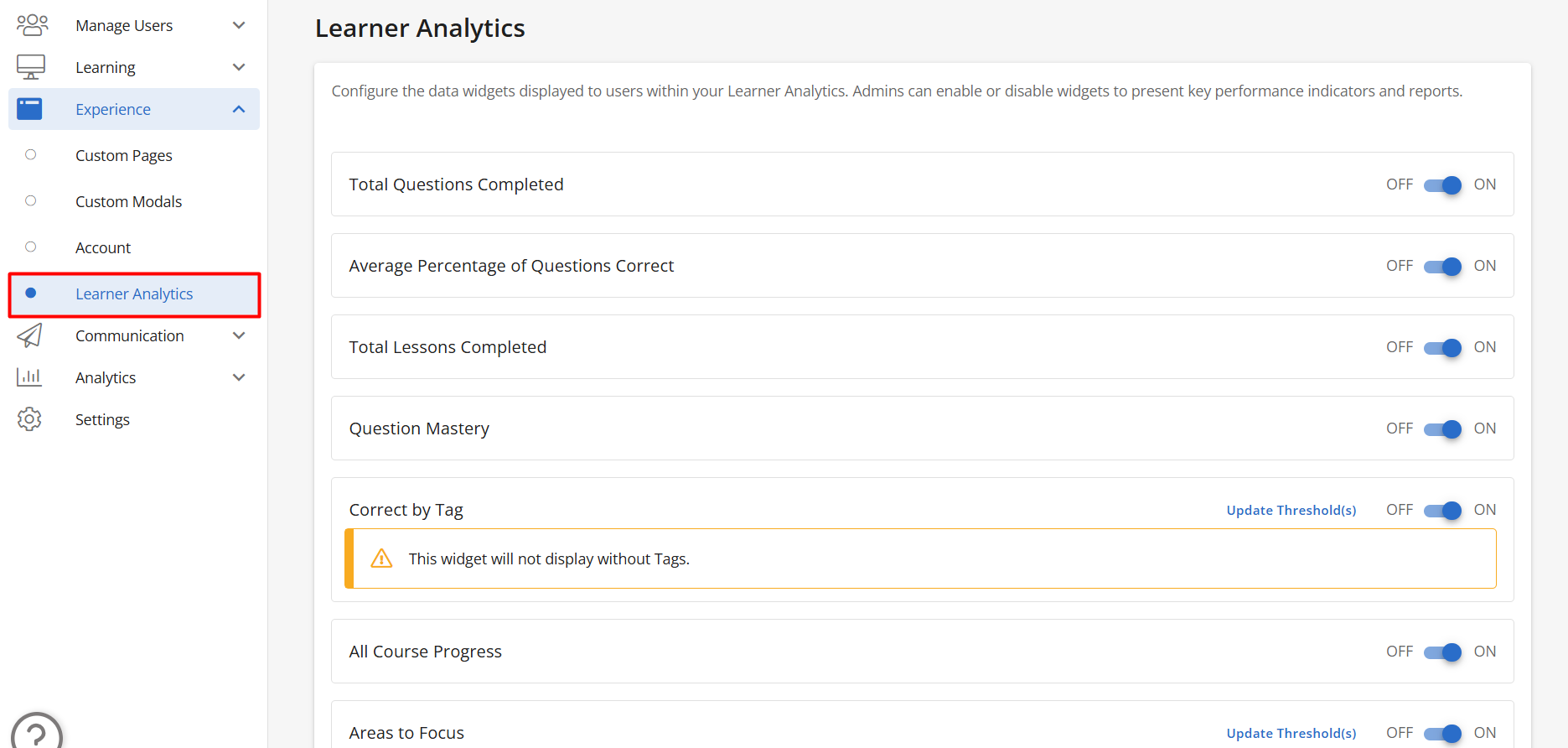This screenshot has width=1568, height=748.
Task: Click the Communication paper plane icon
Action: click(x=29, y=335)
